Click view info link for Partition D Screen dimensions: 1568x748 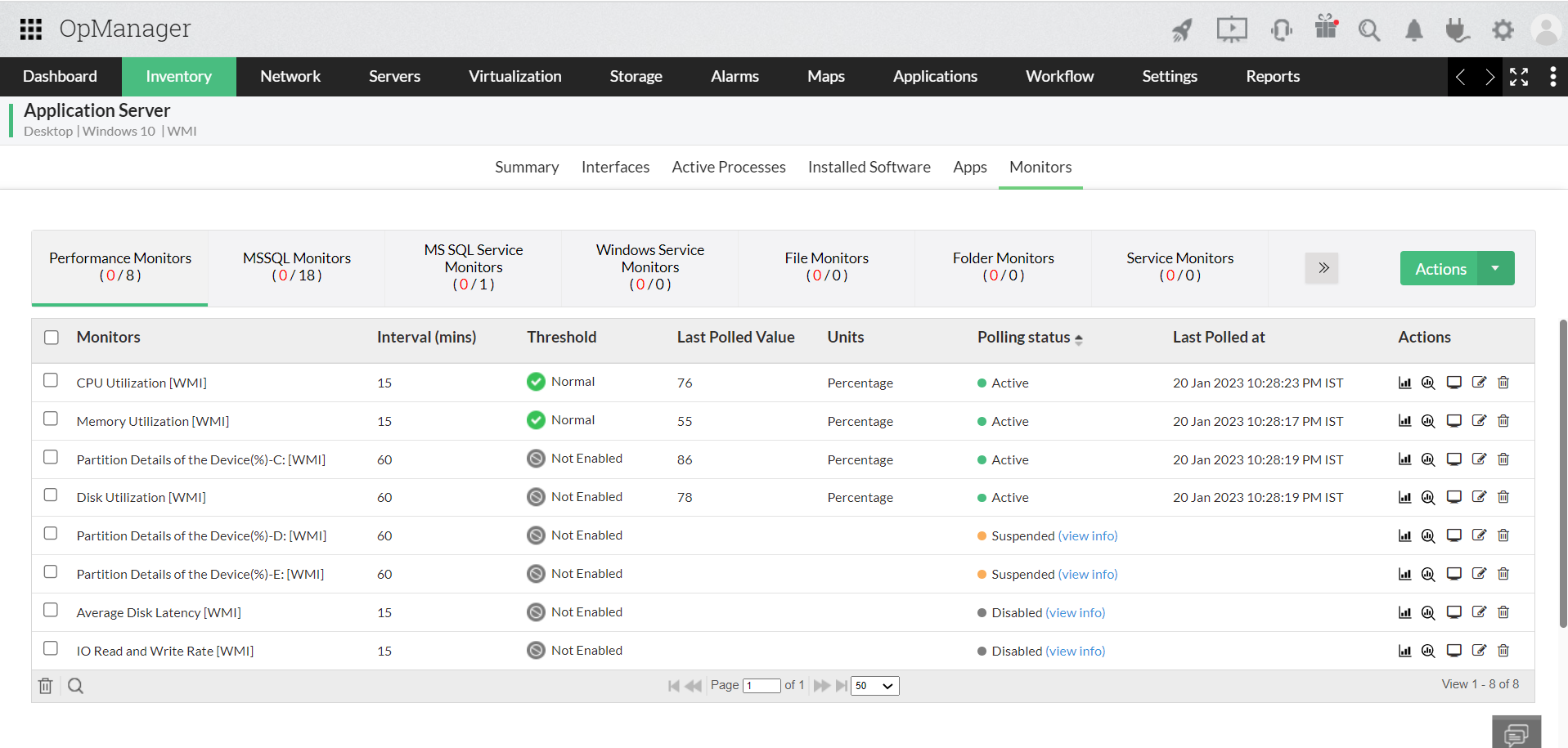[1088, 536]
